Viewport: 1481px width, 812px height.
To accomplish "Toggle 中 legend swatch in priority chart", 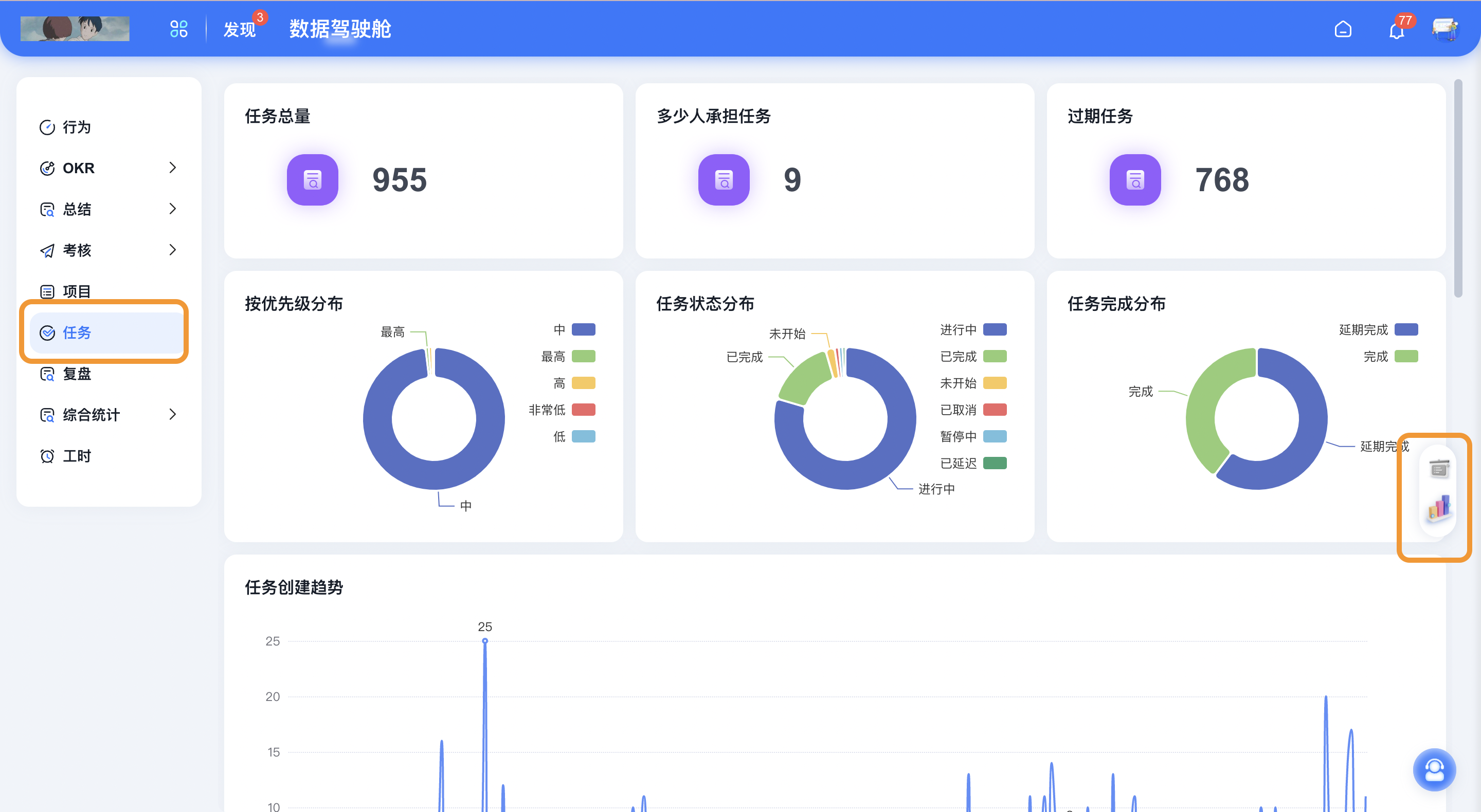I will click(x=583, y=329).
